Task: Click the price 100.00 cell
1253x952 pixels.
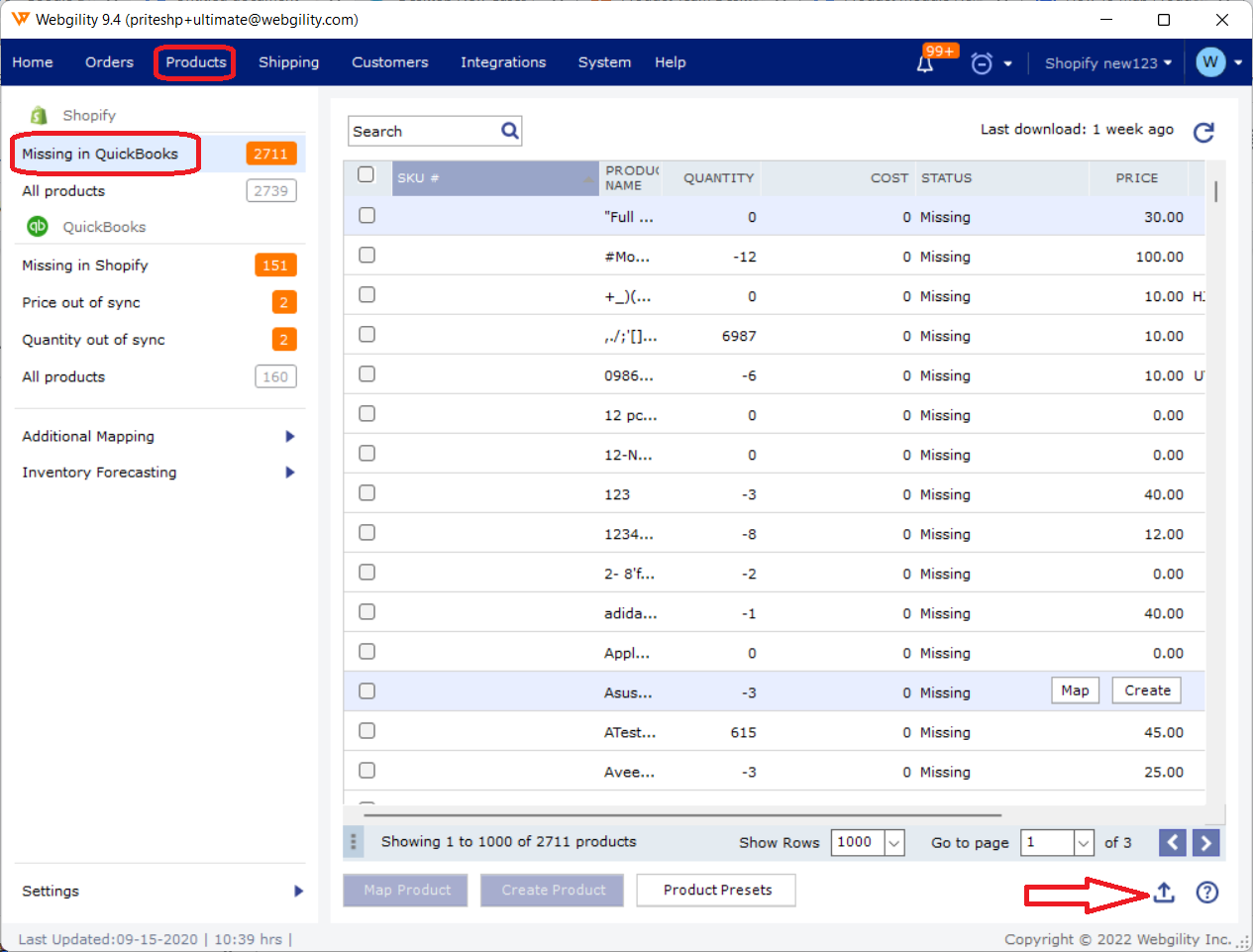Action: point(1160,257)
